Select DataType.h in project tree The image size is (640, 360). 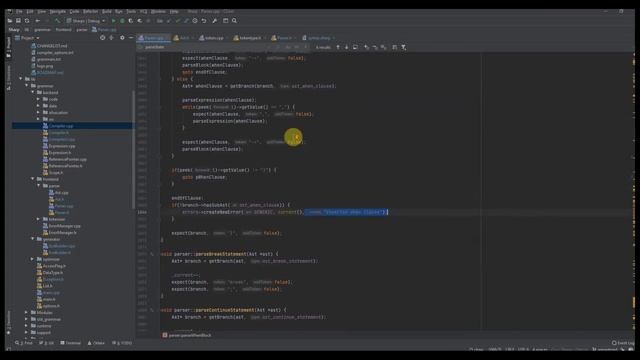[x=53, y=273]
